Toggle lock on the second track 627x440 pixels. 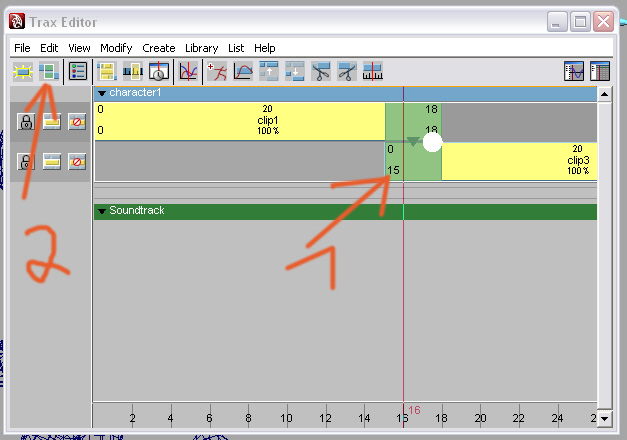point(27,161)
